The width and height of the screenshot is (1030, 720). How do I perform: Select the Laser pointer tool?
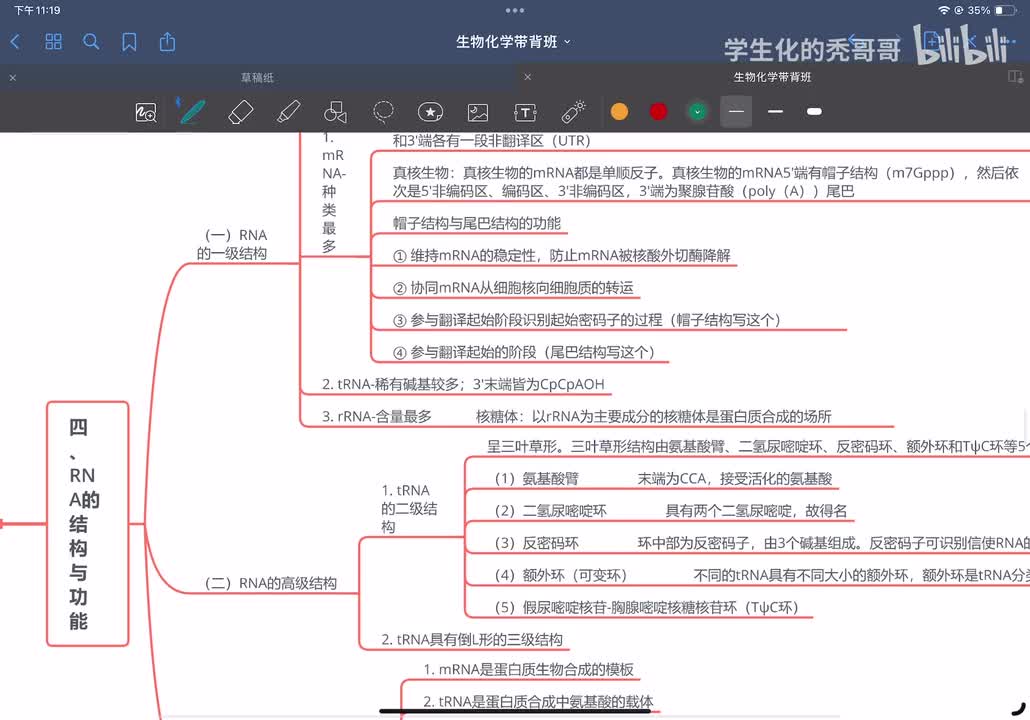point(573,112)
